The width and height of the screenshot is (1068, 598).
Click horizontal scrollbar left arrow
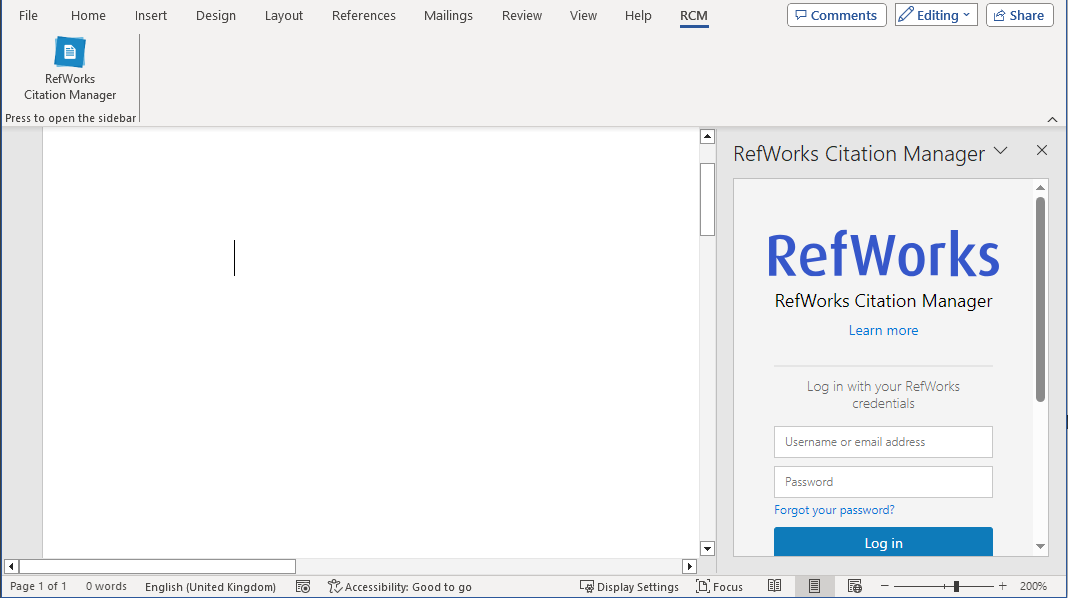point(11,566)
